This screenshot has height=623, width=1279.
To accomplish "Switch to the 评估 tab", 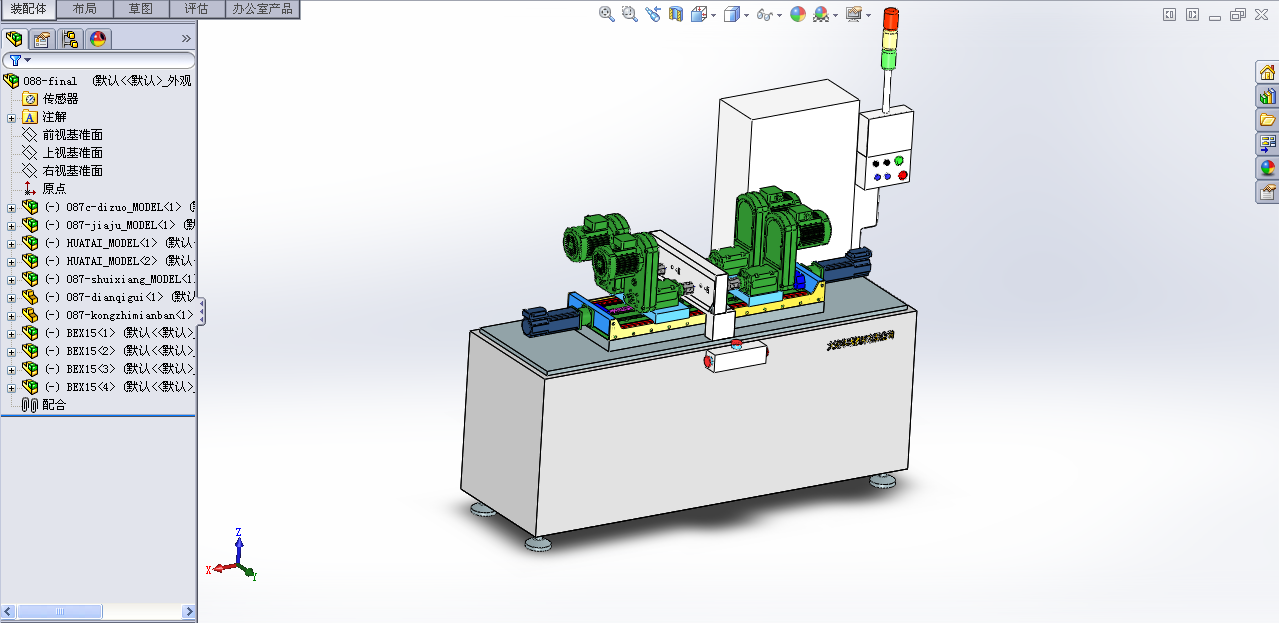I will 197,9.
